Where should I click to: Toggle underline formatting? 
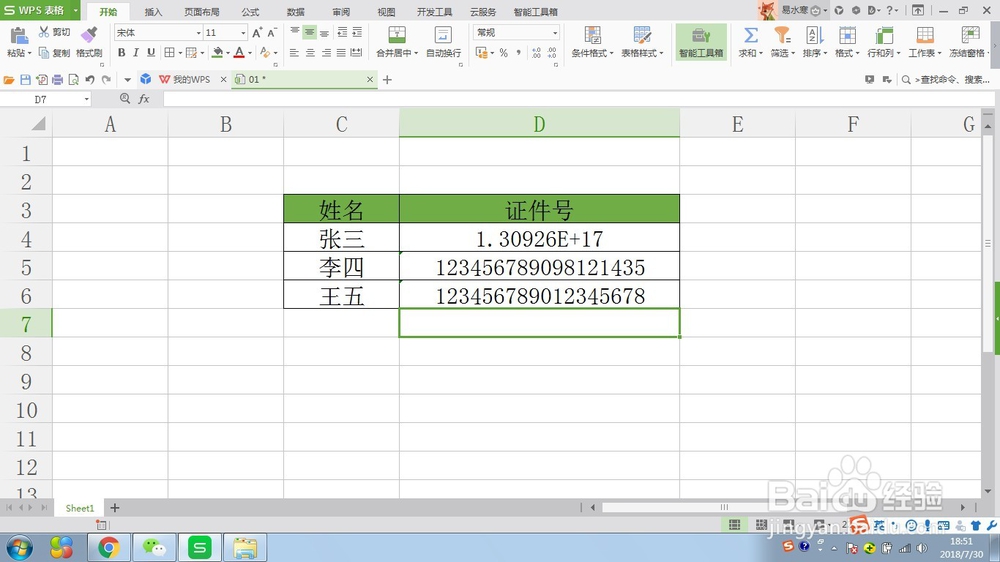151,53
